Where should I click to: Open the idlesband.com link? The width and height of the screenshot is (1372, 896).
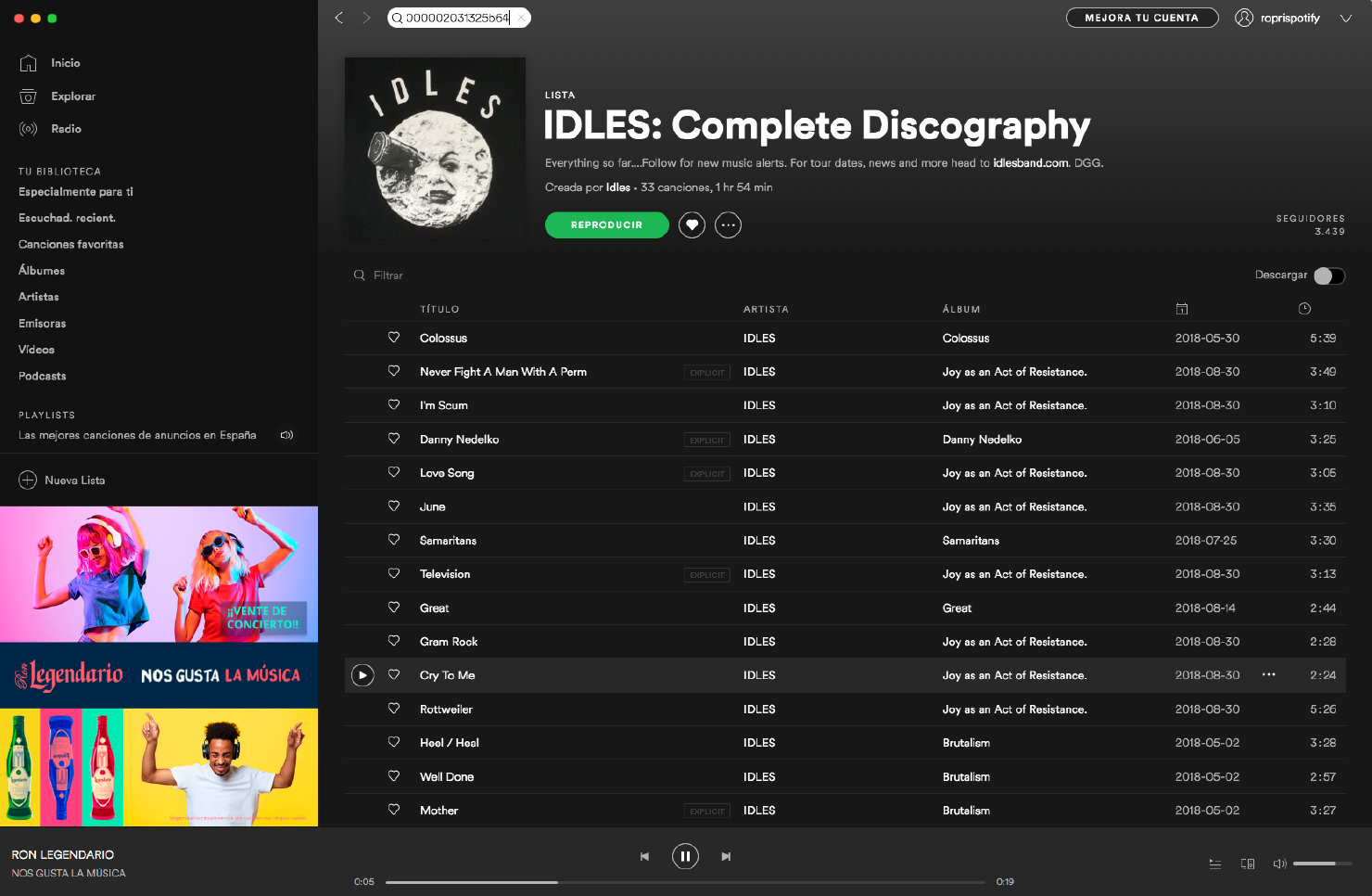pos(1031,163)
